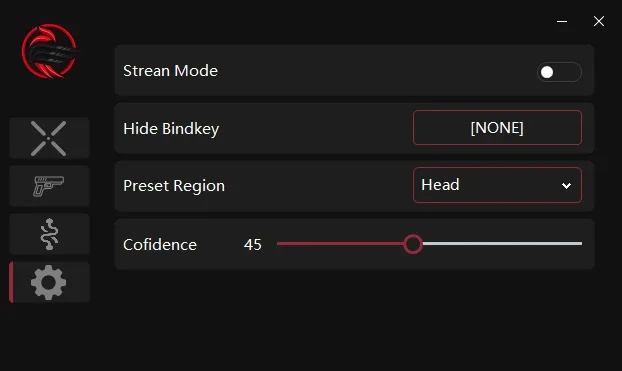Click the Cofidence slider circular handle
Viewport: 622px width, 371px height.
413,244
